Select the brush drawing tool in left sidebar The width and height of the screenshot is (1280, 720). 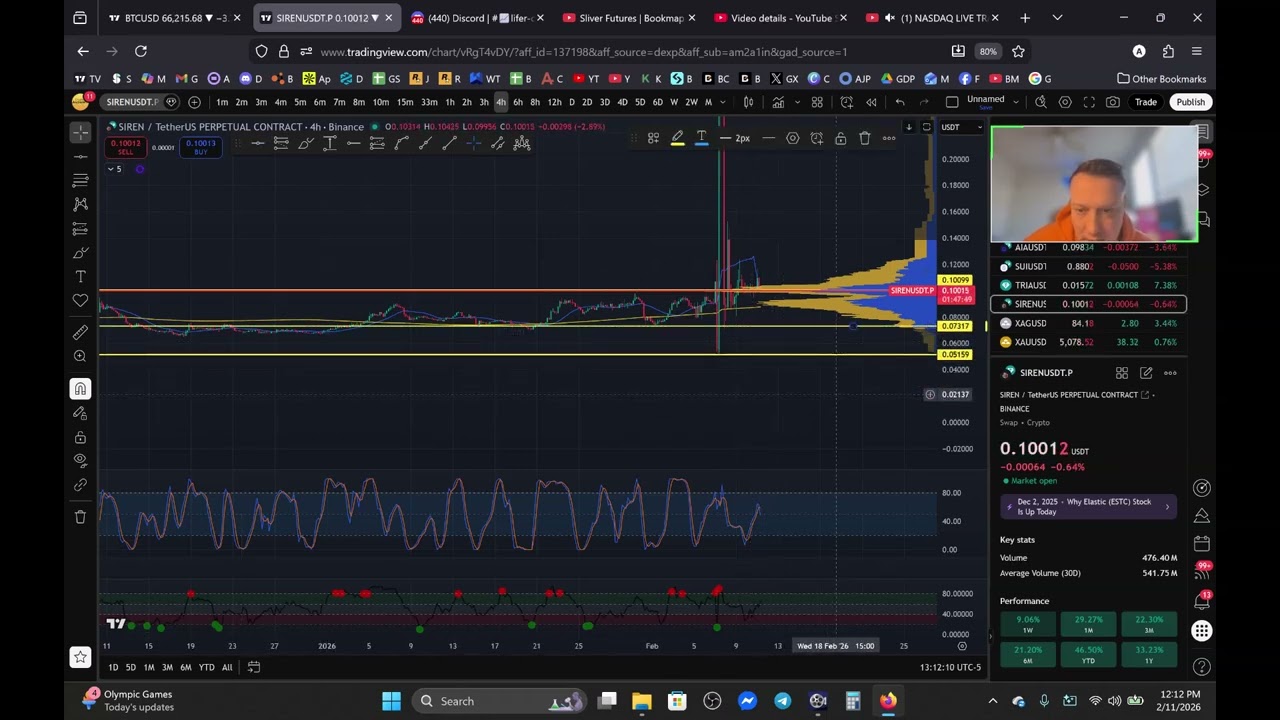pos(80,253)
